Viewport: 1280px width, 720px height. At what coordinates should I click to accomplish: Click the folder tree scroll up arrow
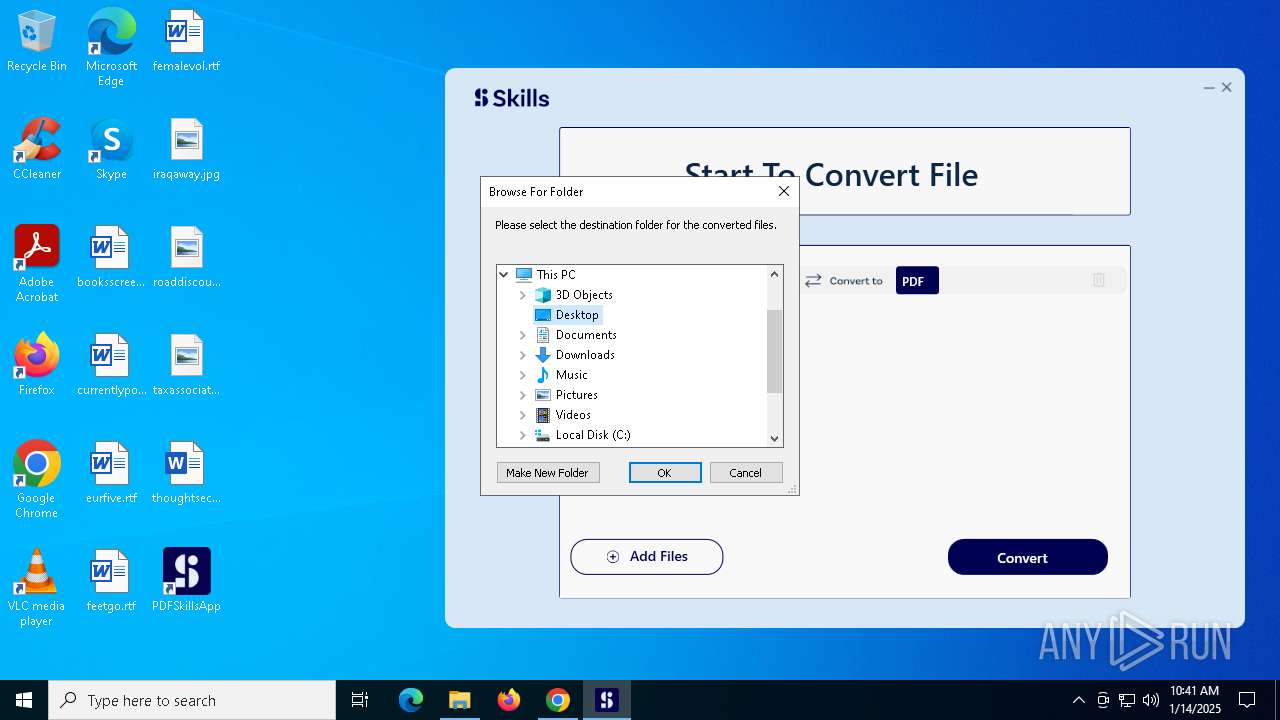coord(774,274)
